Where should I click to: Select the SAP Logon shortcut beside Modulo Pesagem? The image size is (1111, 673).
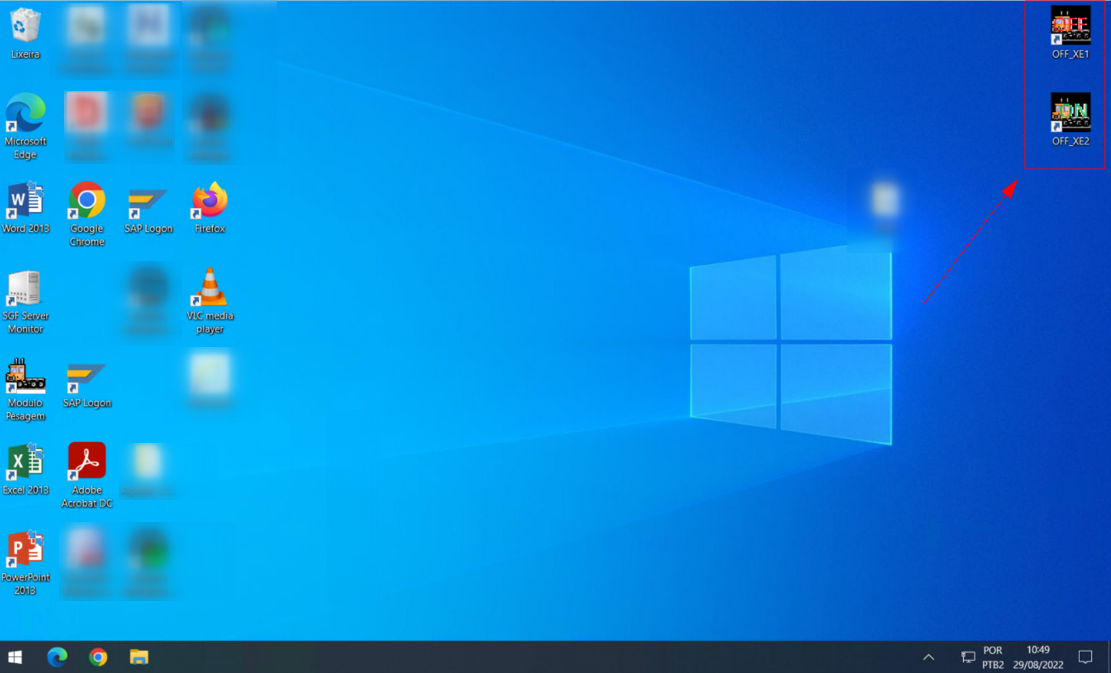point(86,385)
